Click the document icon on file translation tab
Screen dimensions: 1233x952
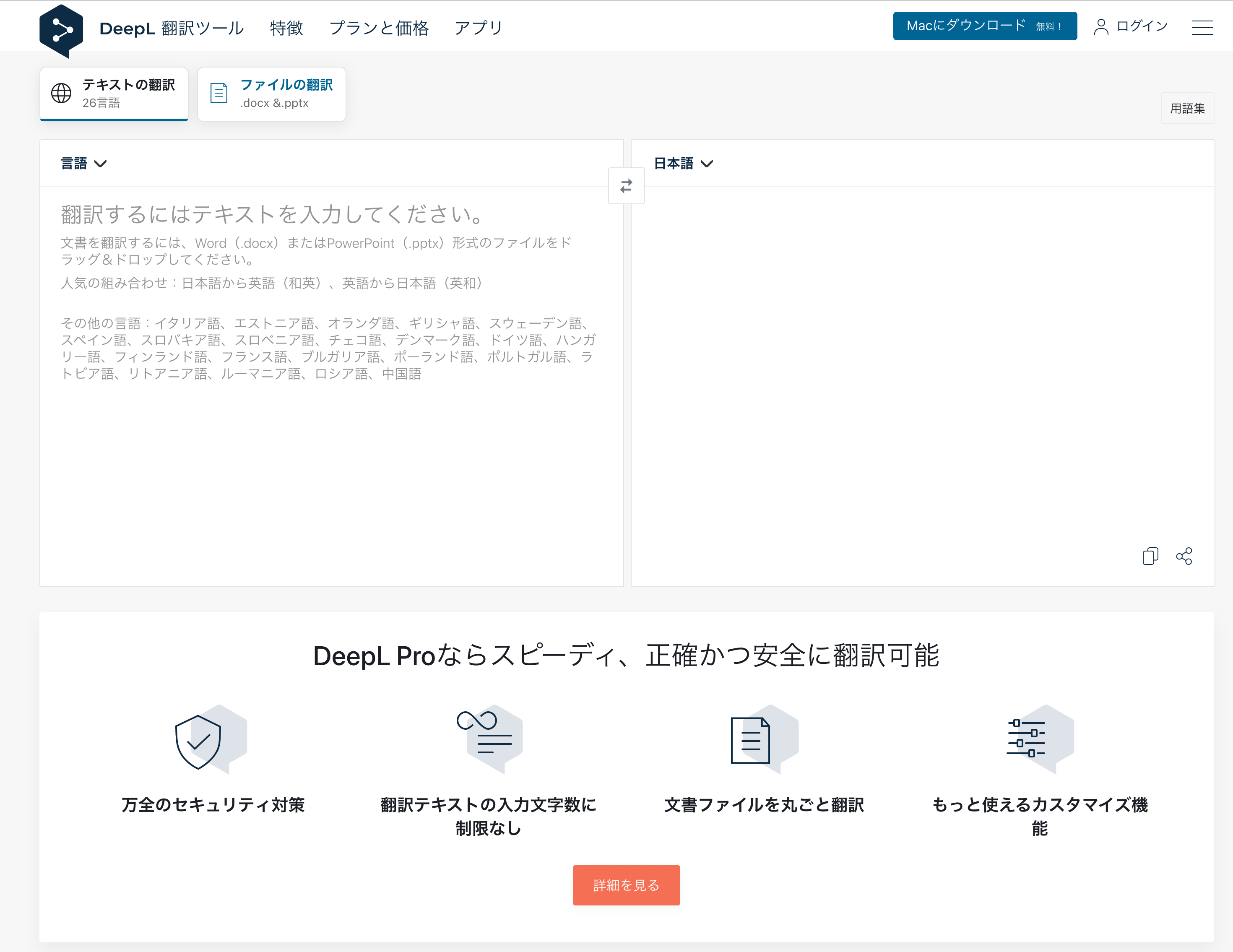219,93
